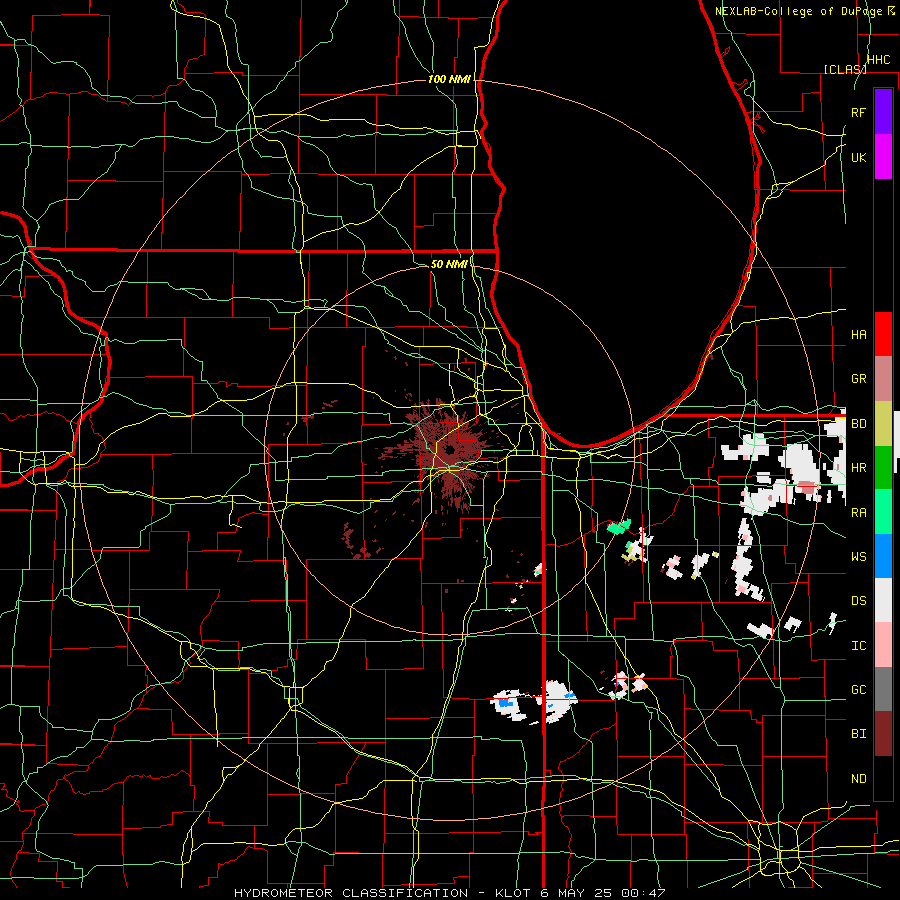Viewport: 900px width, 900px height.
Task: Click the "BD" legend label
Action: 858,424
